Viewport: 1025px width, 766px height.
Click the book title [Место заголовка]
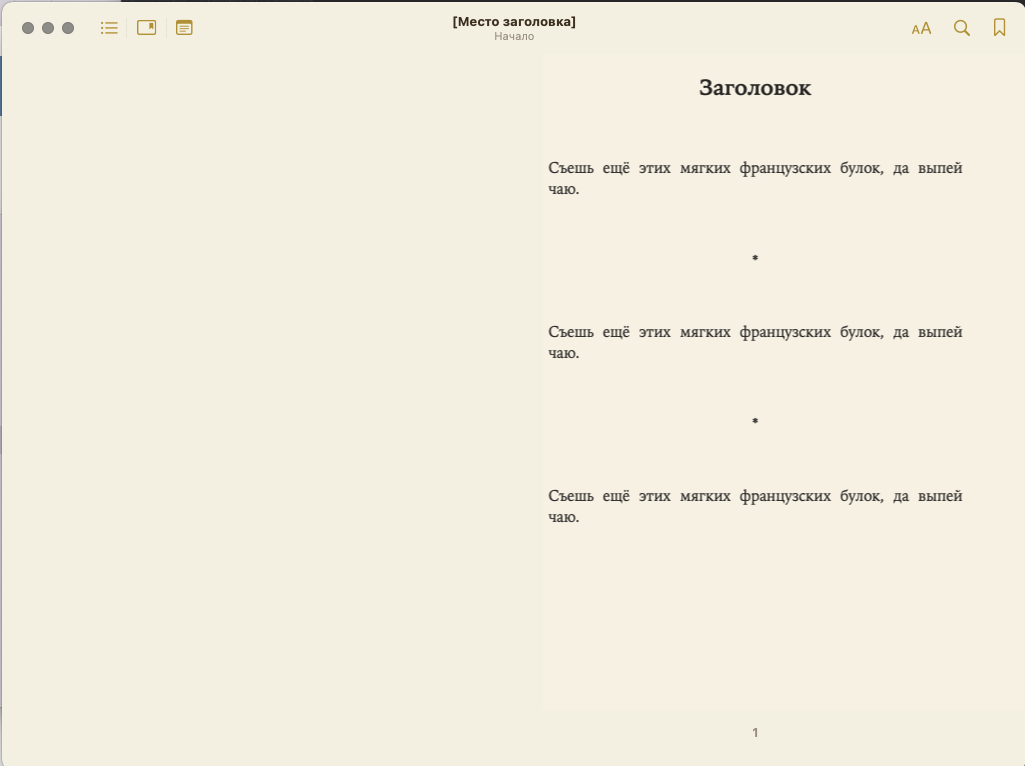click(514, 22)
